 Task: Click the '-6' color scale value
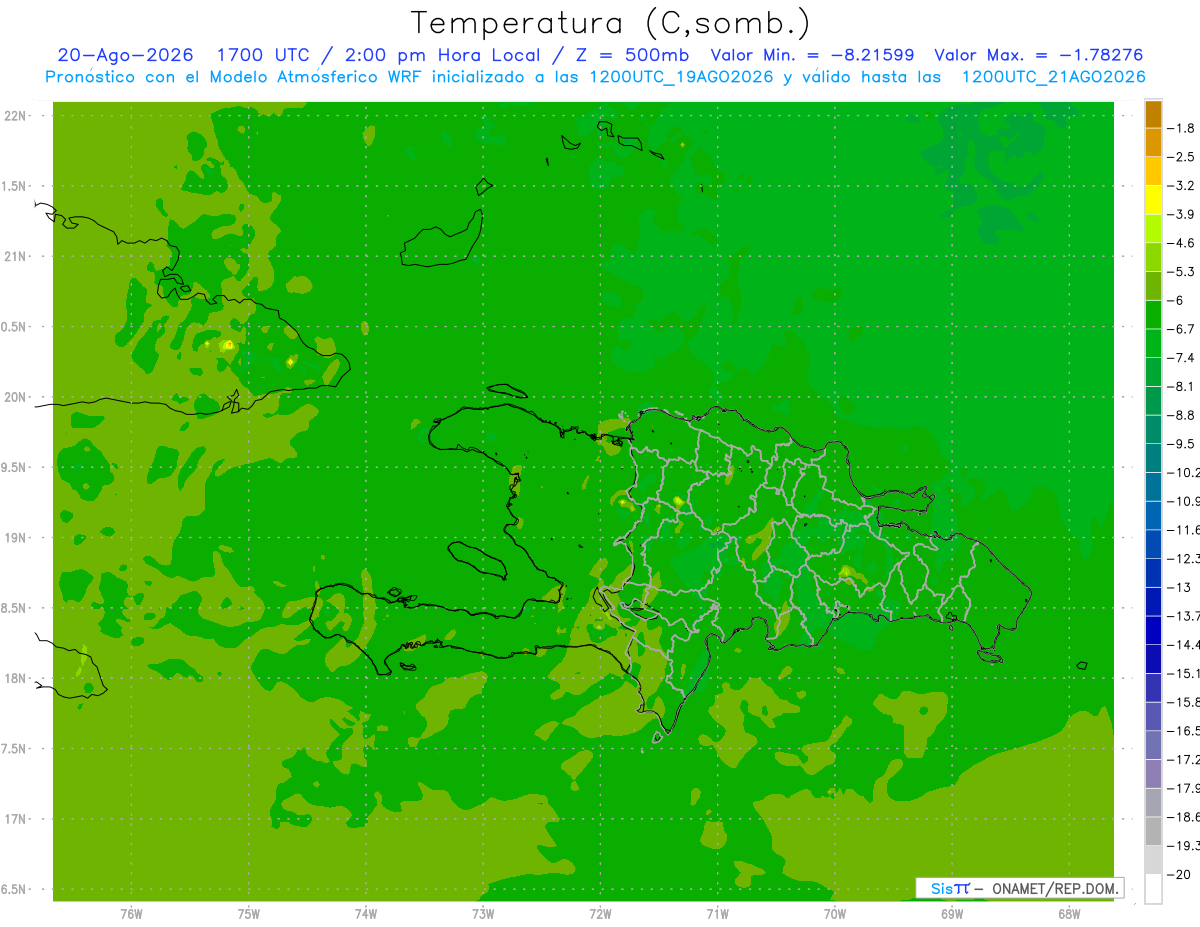pos(1177,300)
